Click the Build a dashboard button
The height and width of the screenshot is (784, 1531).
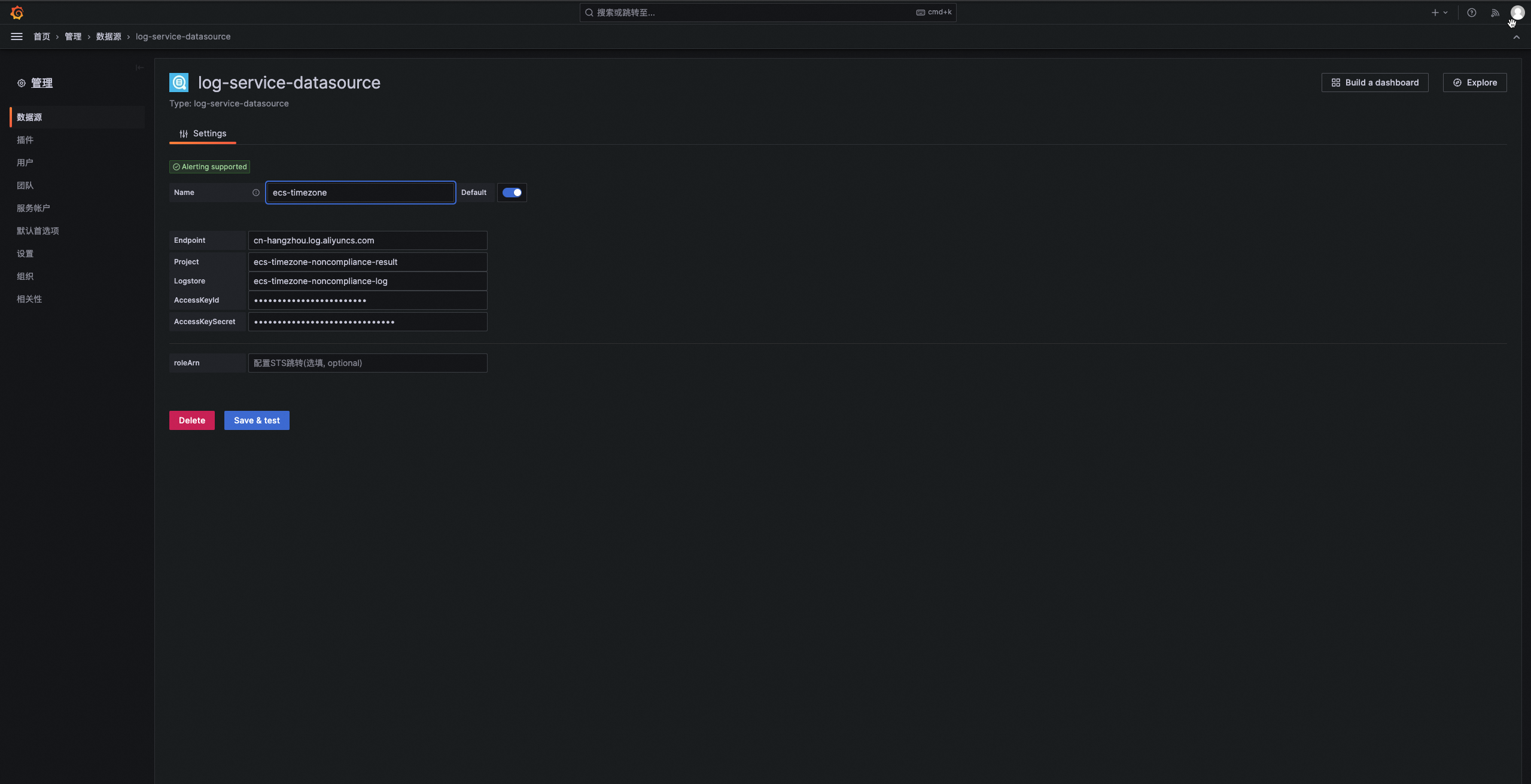pyautogui.click(x=1375, y=83)
